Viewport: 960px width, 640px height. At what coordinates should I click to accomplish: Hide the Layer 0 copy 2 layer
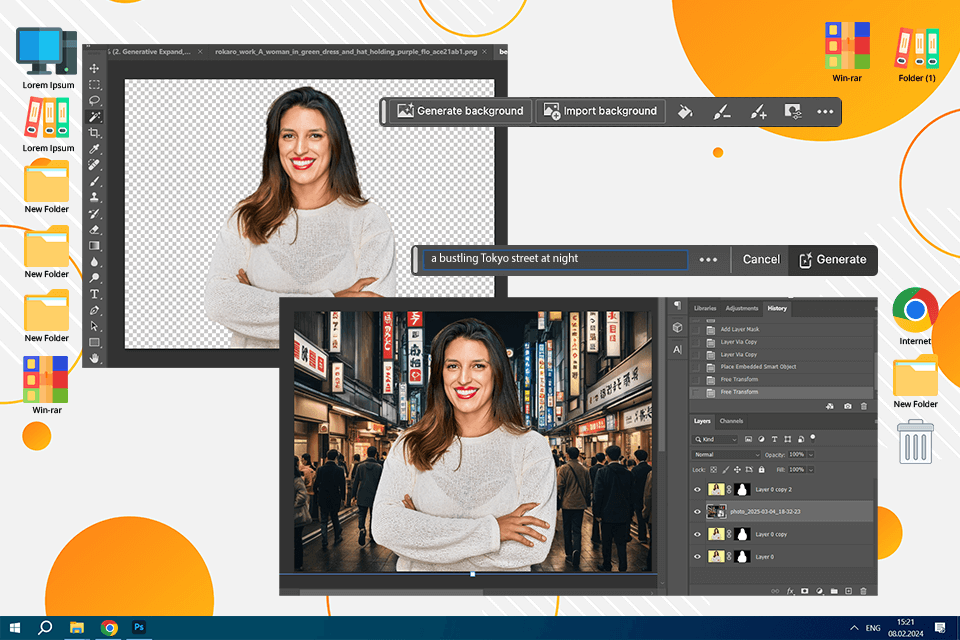point(697,489)
